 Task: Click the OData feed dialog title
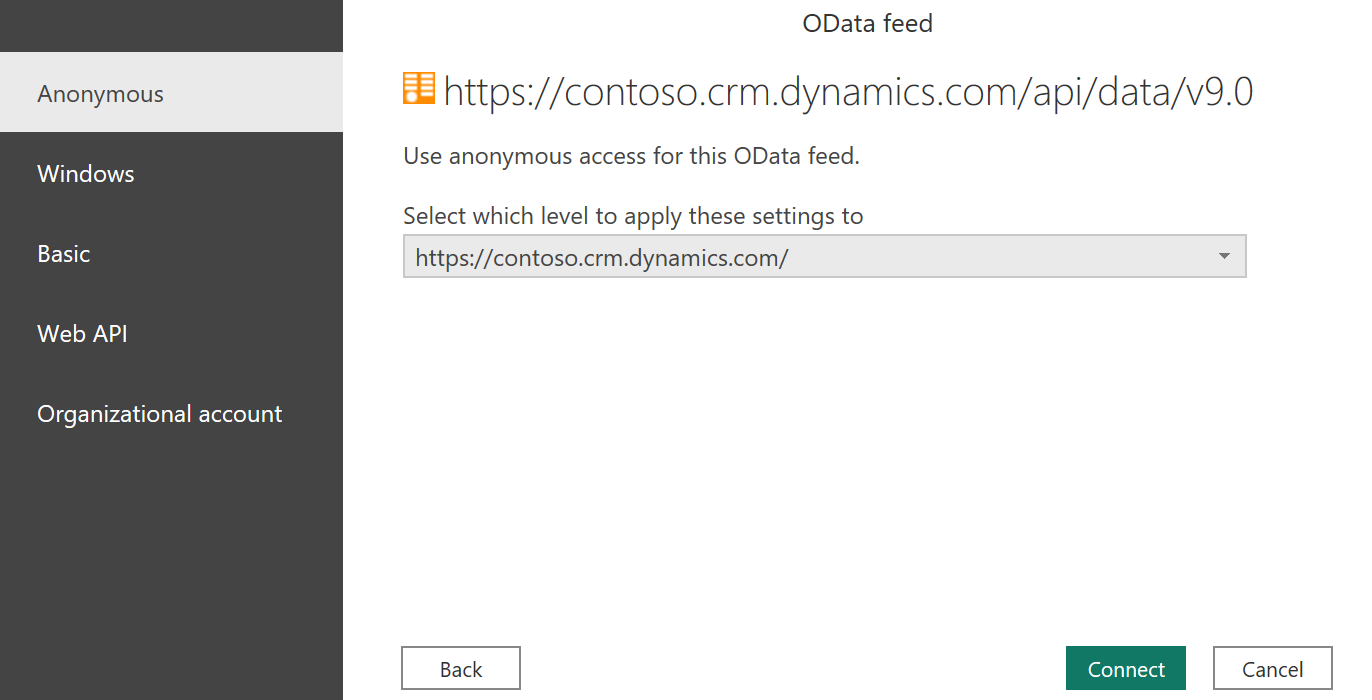click(x=866, y=23)
